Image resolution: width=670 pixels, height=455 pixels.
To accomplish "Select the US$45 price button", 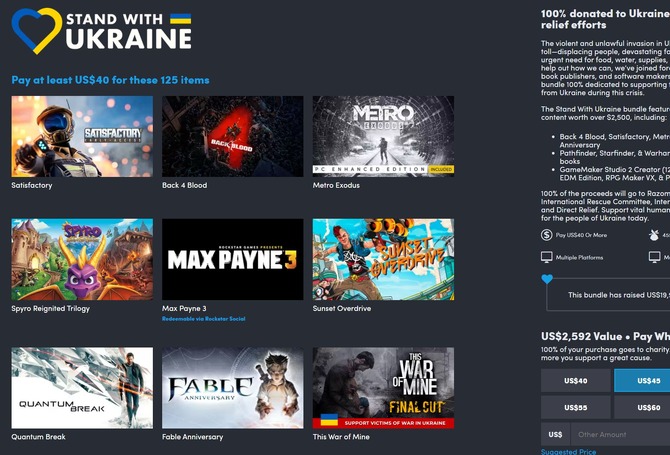I will point(642,381).
